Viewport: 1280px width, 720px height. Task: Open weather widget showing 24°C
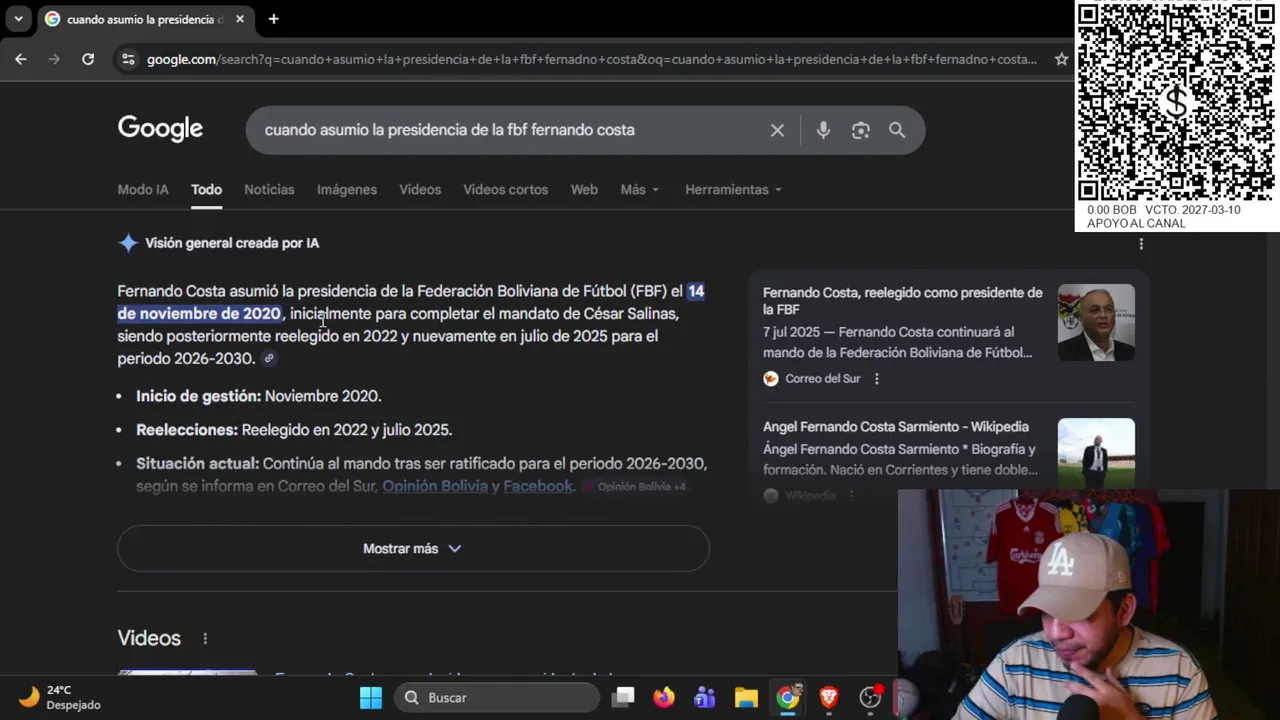(60, 697)
